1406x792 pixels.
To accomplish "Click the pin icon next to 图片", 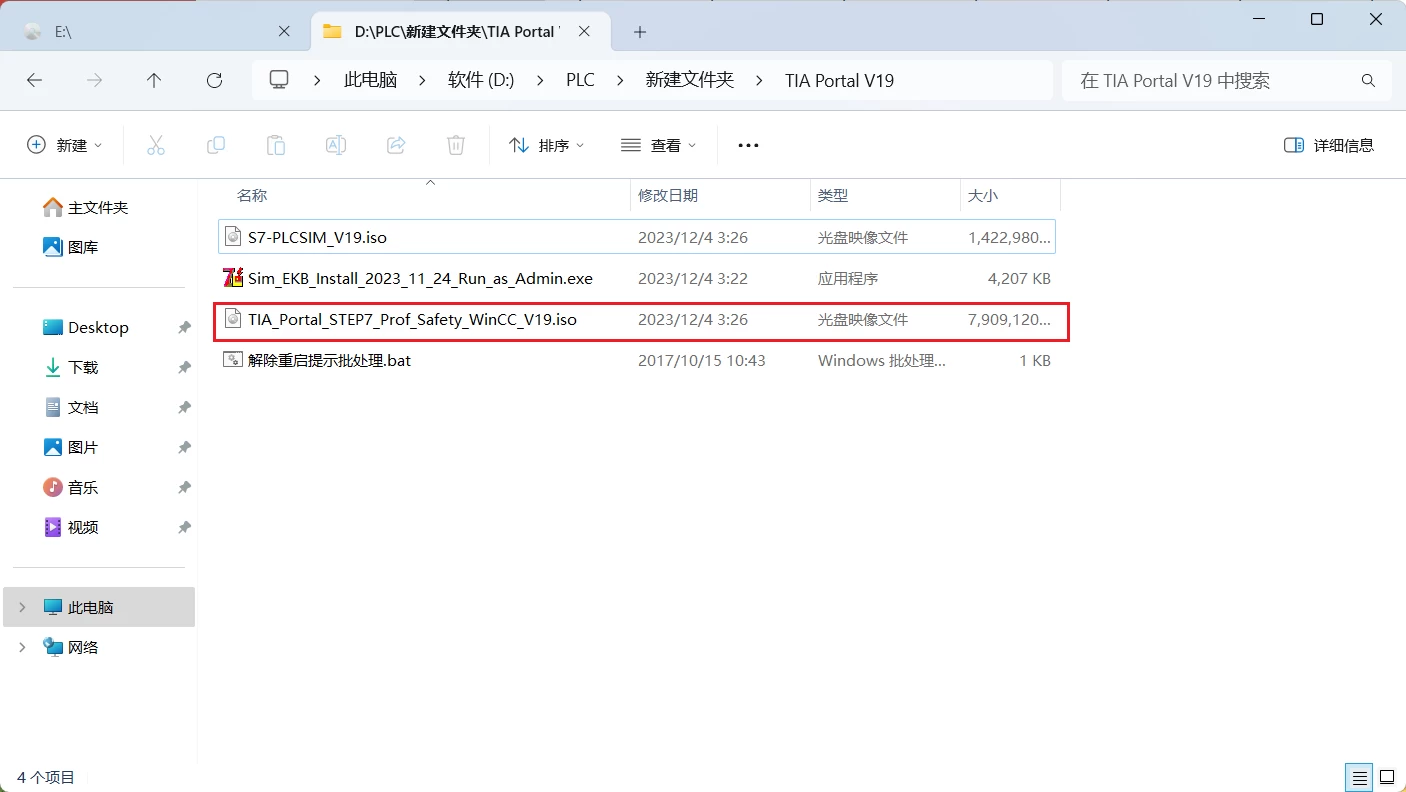I will pyautogui.click(x=184, y=448).
